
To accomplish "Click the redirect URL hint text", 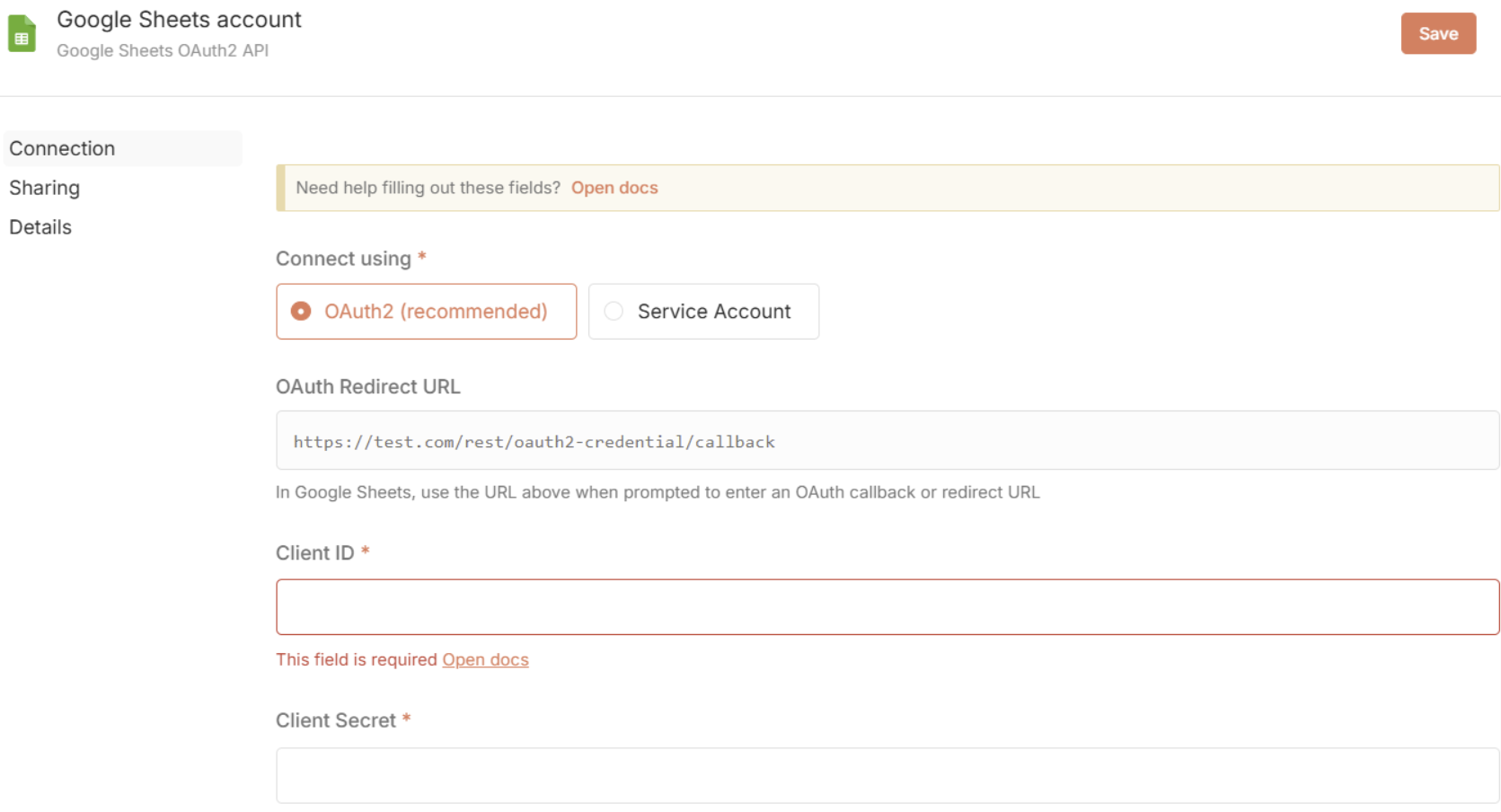I will [658, 492].
